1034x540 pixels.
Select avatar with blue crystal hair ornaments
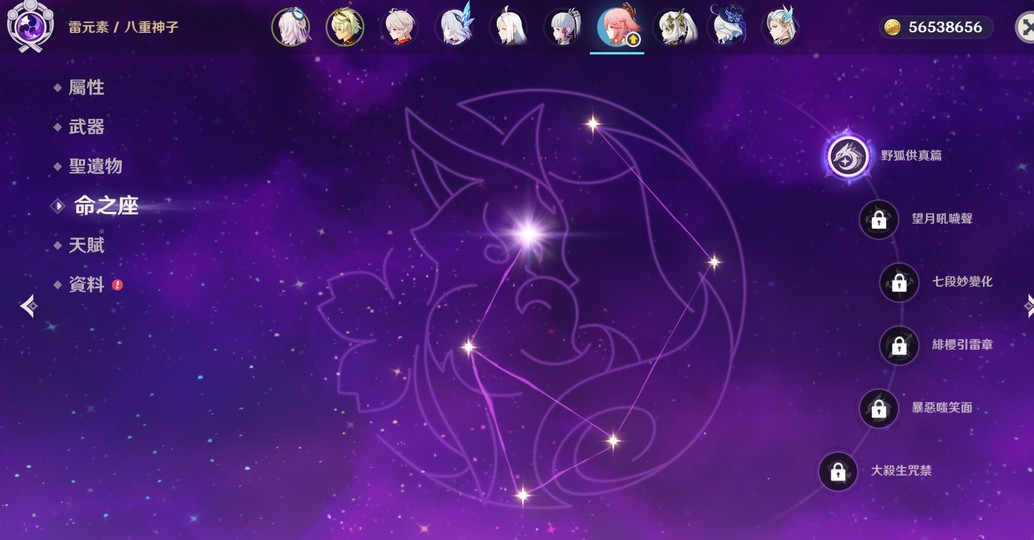point(456,26)
